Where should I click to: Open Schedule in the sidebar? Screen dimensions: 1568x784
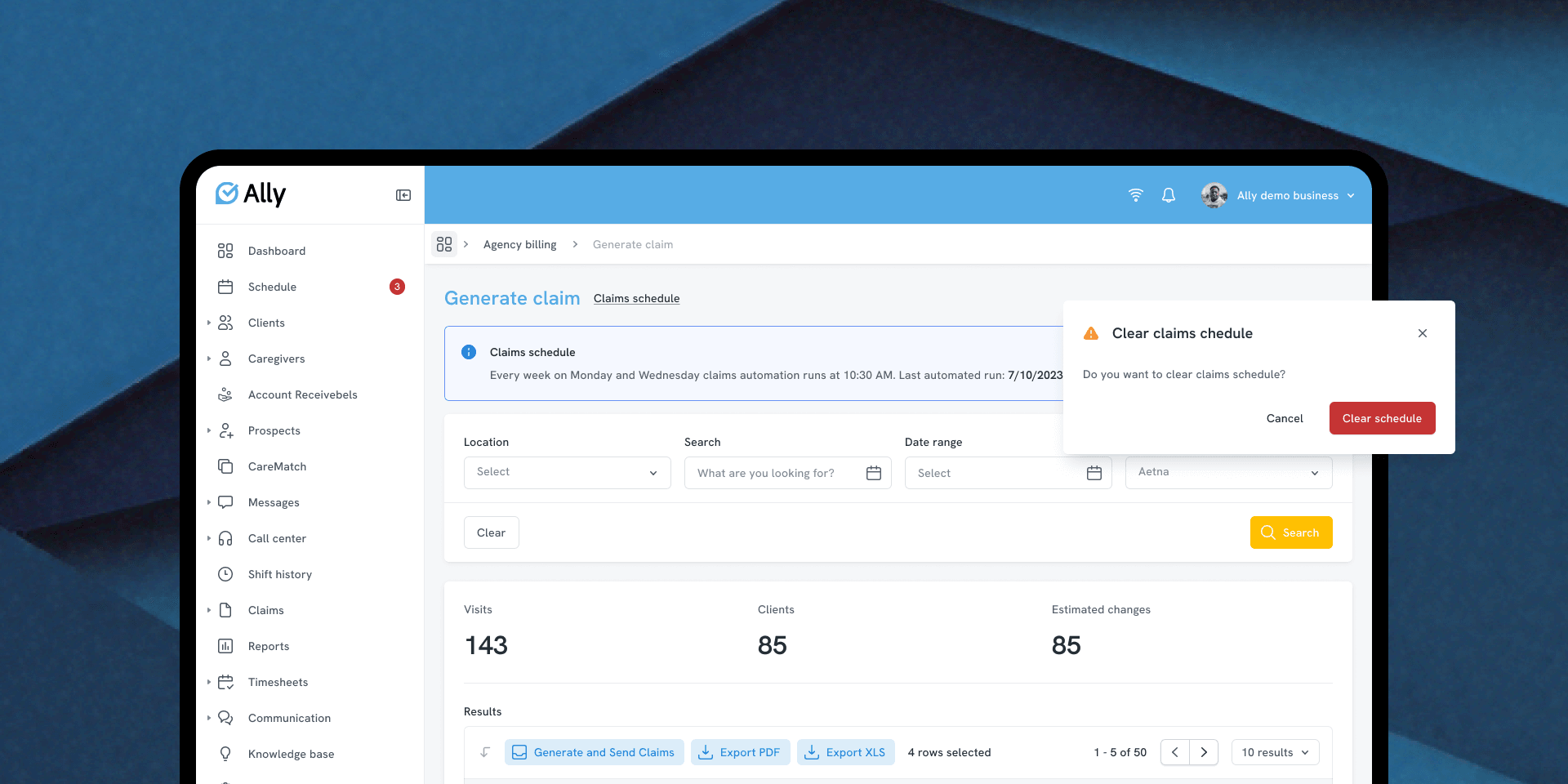272,287
